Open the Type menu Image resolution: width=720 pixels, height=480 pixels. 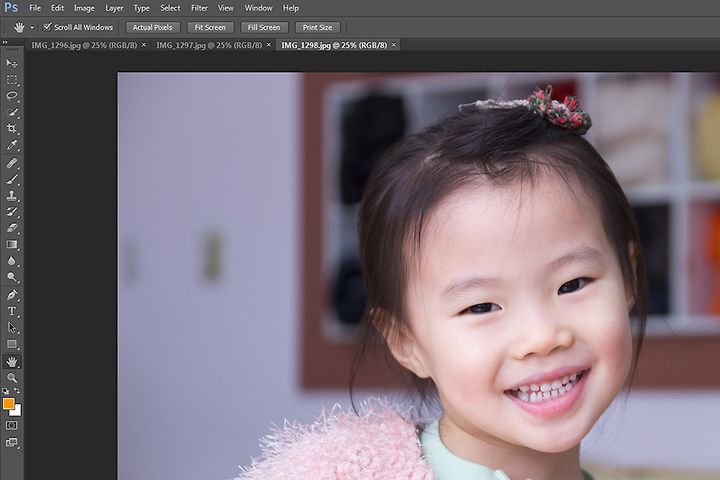[x=141, y=8]
